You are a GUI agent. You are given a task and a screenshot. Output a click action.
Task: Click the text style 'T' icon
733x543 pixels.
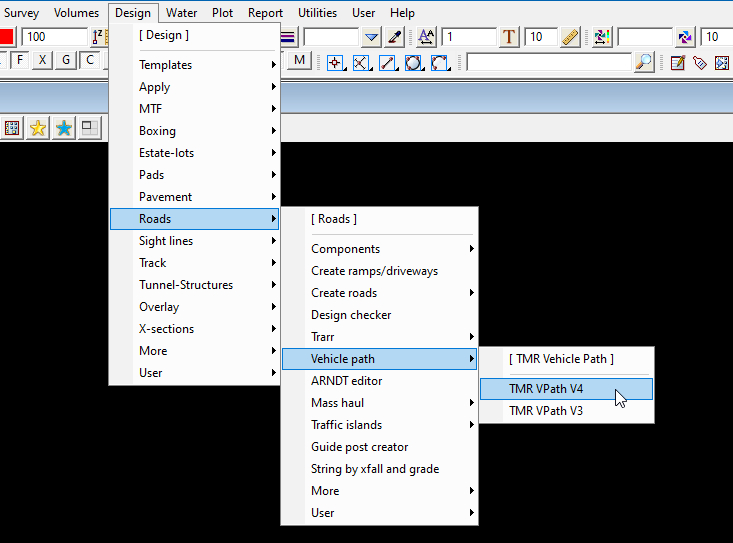click(x=509, y=37)
